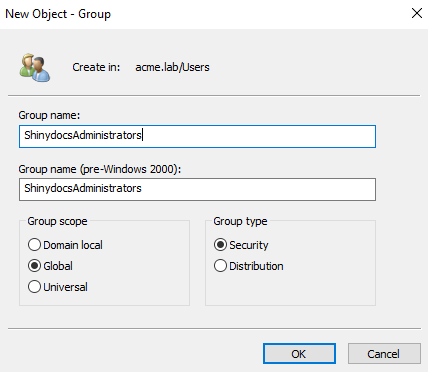Screen dimensions: 428x372
Task: Click the "Create in:" label
Action: (x=96, y=67)
